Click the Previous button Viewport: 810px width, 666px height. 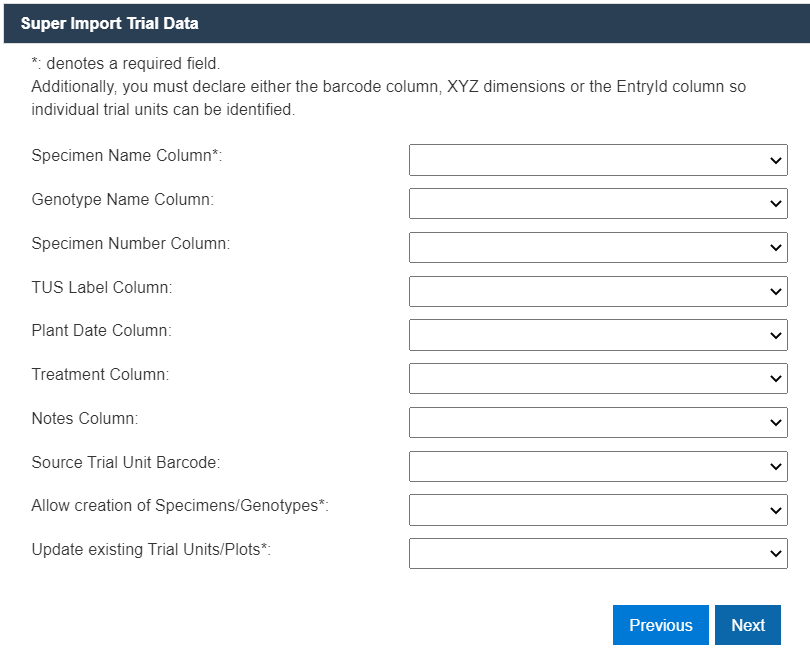click(660, 624)
